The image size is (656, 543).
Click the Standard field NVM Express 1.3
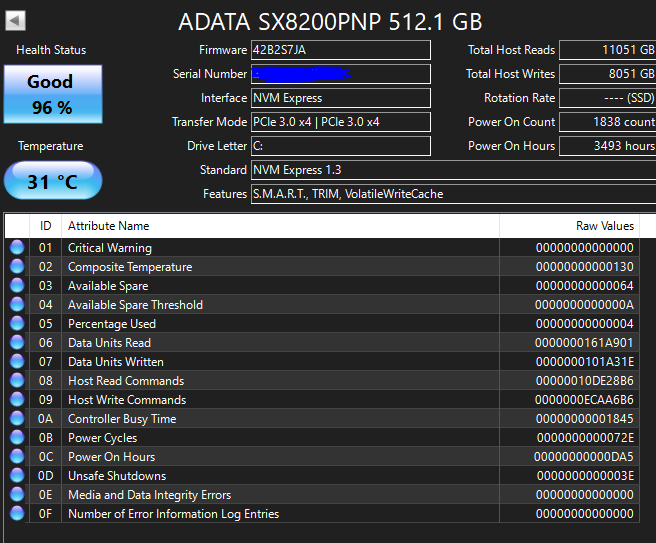tap(454, 170)
